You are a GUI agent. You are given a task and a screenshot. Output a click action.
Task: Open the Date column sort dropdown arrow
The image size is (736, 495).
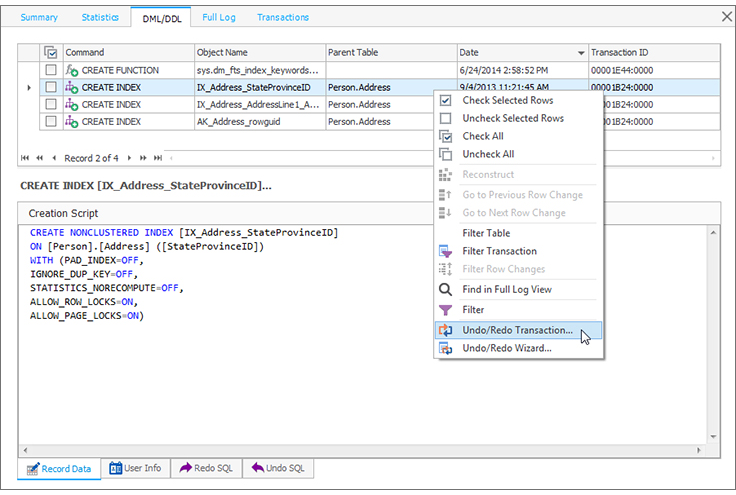point(581,53)
